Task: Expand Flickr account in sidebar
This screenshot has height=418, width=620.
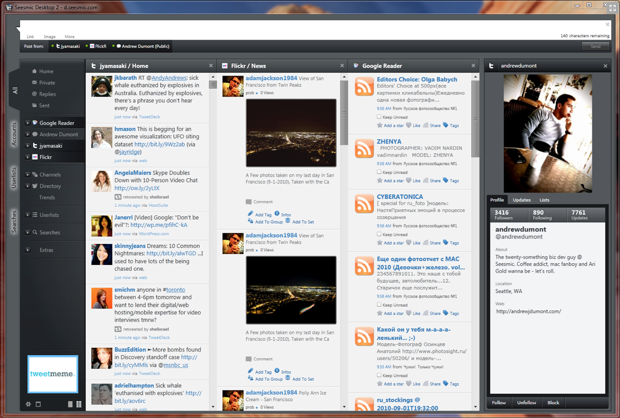Action: pos(27,157)
